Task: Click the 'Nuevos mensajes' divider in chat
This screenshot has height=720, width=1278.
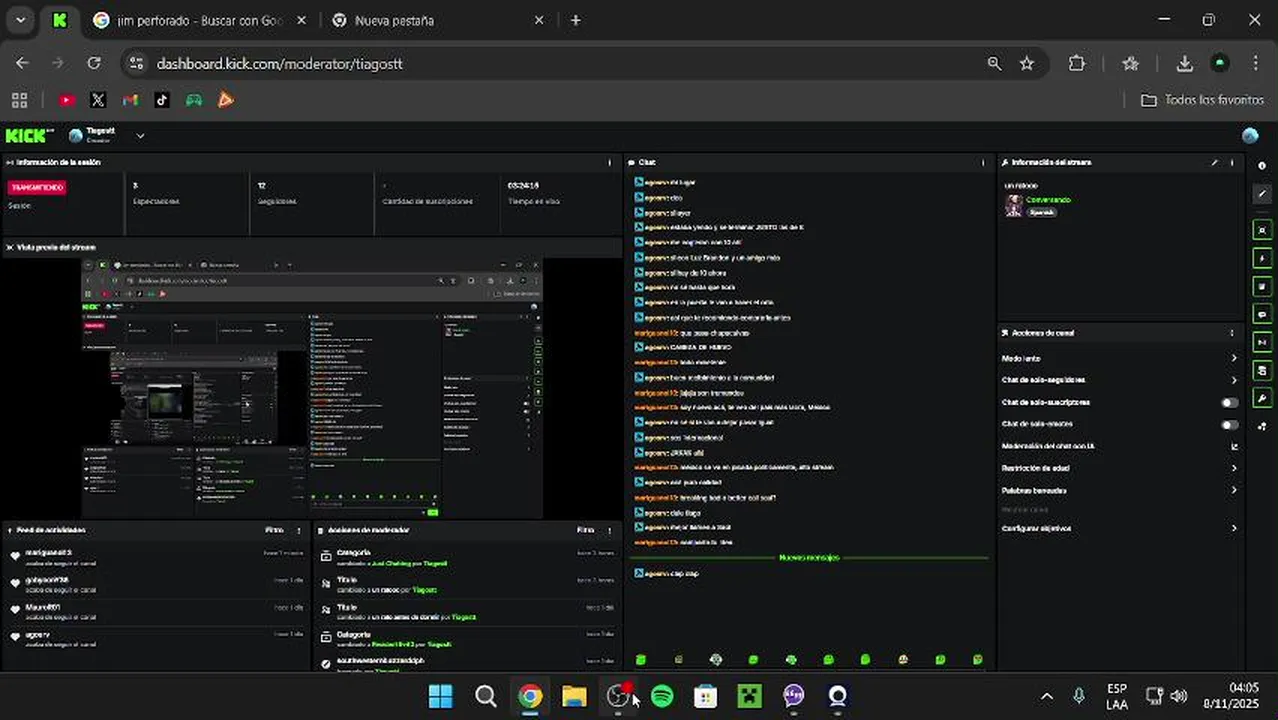Action: pos(809,557)
